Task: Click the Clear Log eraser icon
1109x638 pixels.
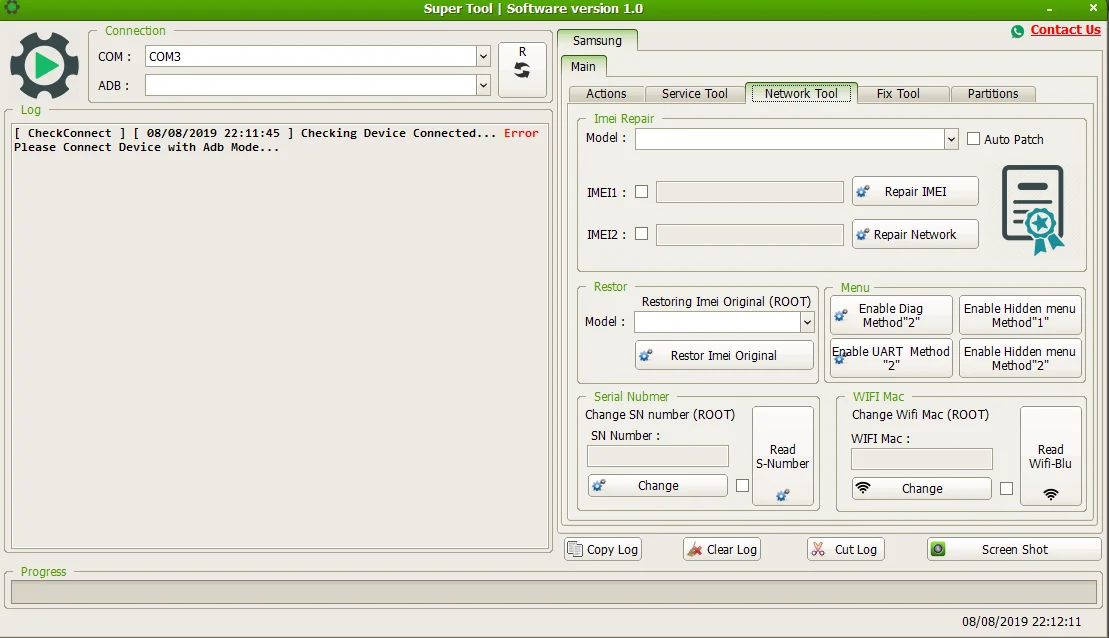Action: [695, 549]
